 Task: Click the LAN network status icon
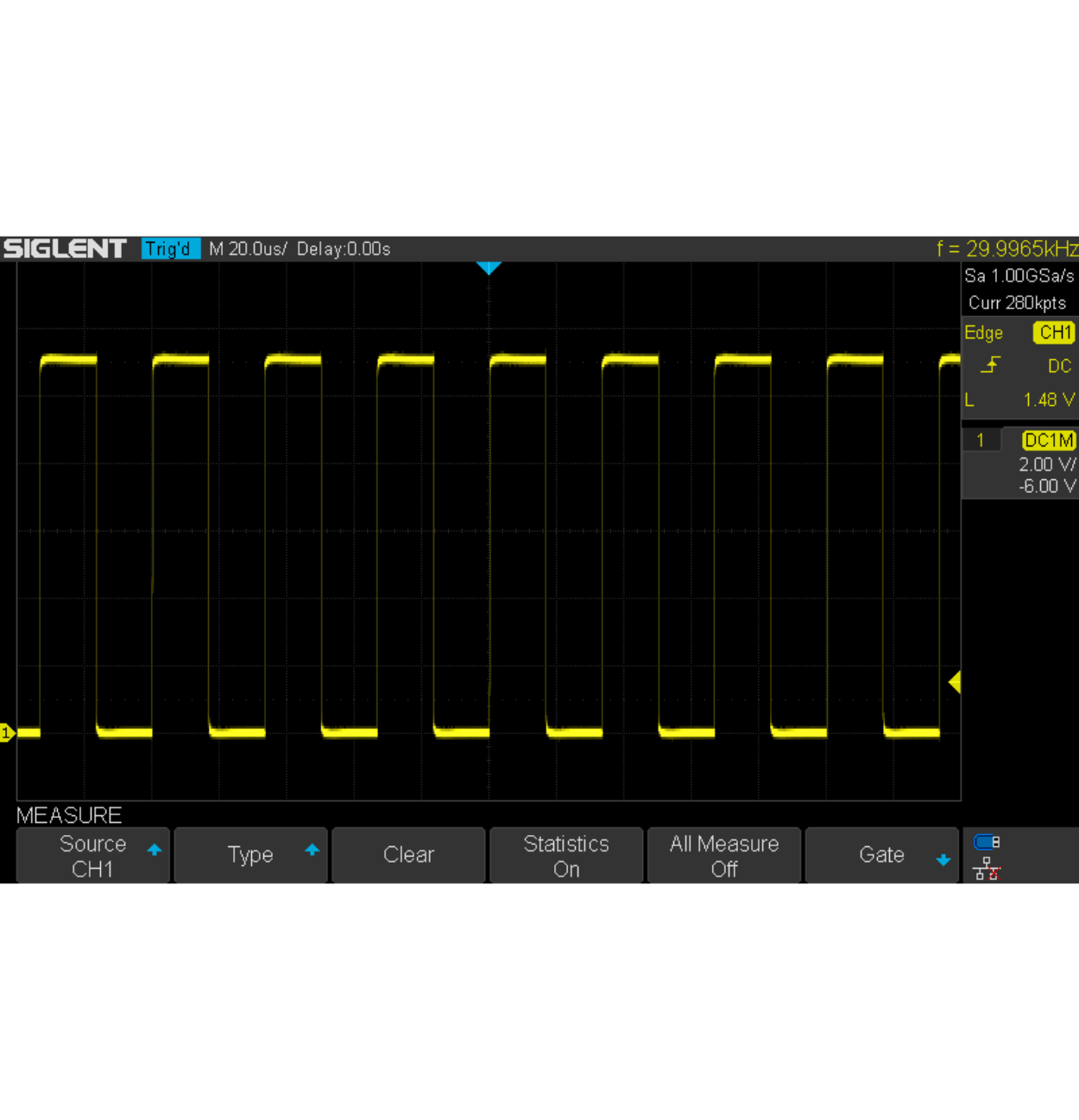pyautogui.click(x=987, y=870)
